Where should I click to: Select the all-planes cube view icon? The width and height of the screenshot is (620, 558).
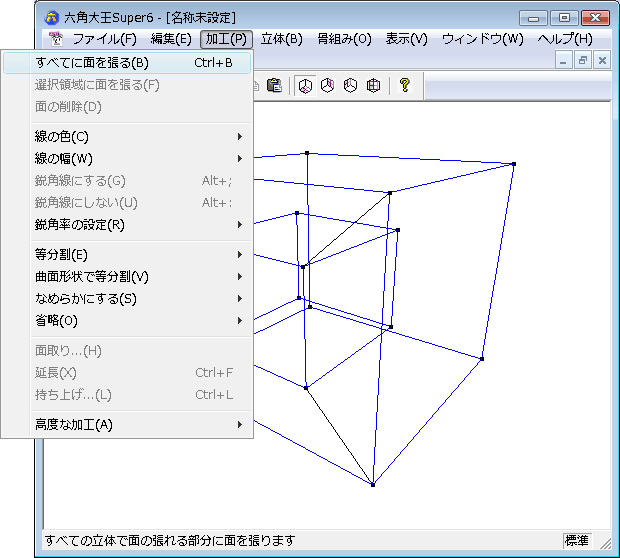373,85
